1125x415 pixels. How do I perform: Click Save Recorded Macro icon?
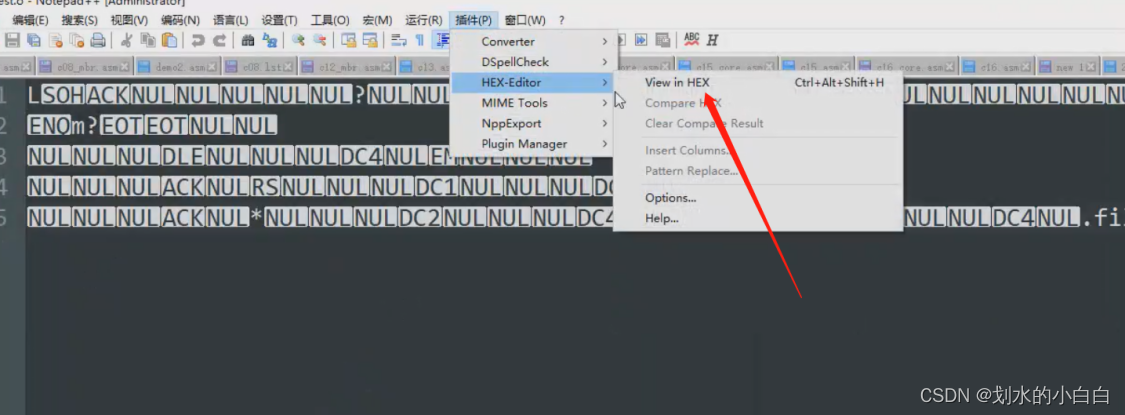click(x=663, y=40)
